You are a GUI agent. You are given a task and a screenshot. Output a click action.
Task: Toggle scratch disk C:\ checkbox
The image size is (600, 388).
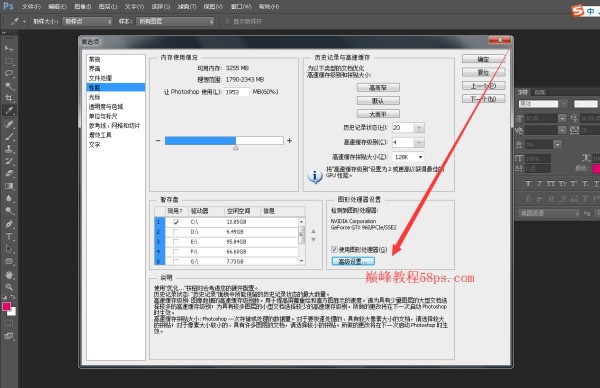pos(176,222)
